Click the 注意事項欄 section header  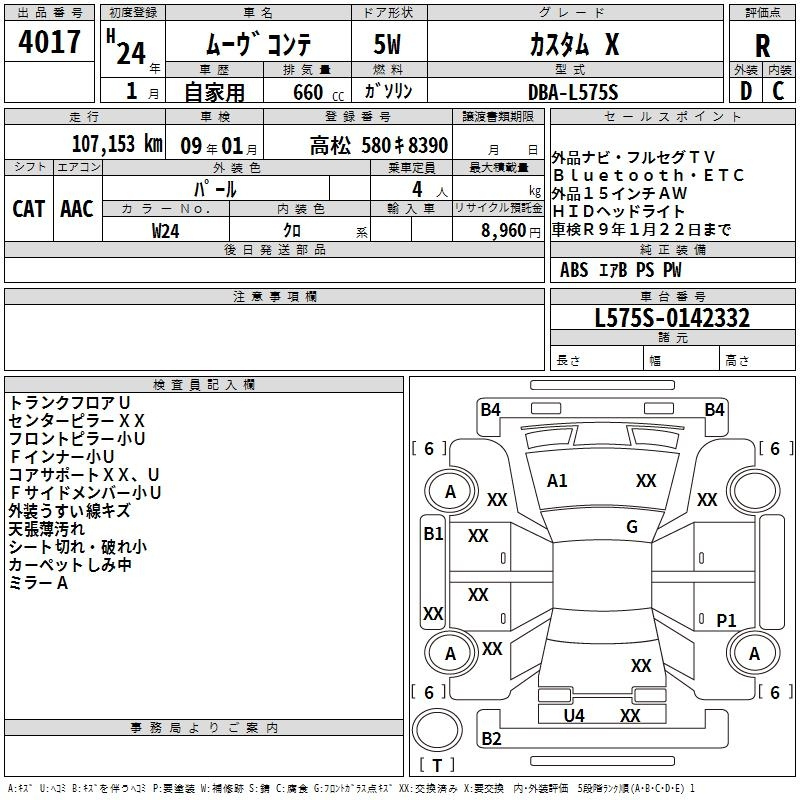pyautogui.click(x=274, y=296)
